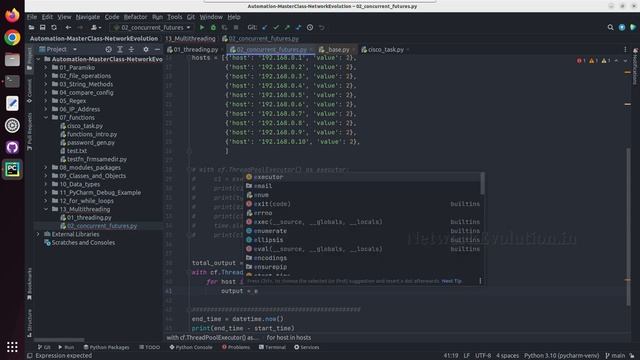Viewport: 640px width, 360px height.
Task: Save all files icon
Action: 42,27
